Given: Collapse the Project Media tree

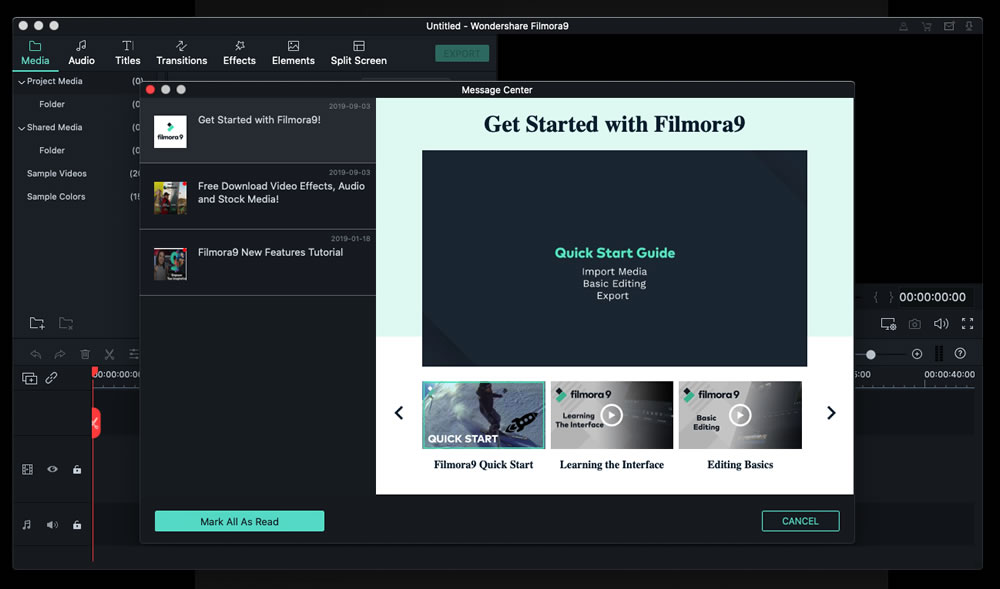Looking at the screenshot, I should pos(22,82).
